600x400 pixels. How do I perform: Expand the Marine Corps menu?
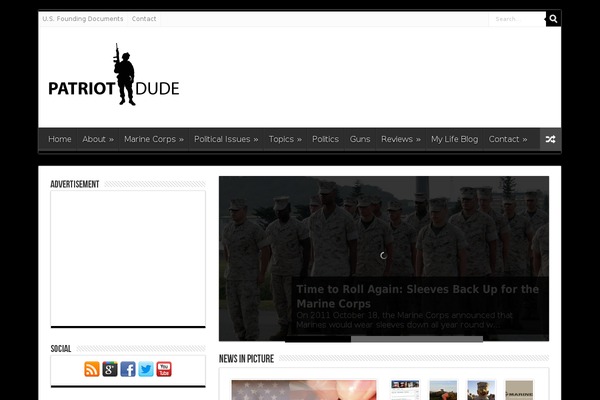coord(154,139)
